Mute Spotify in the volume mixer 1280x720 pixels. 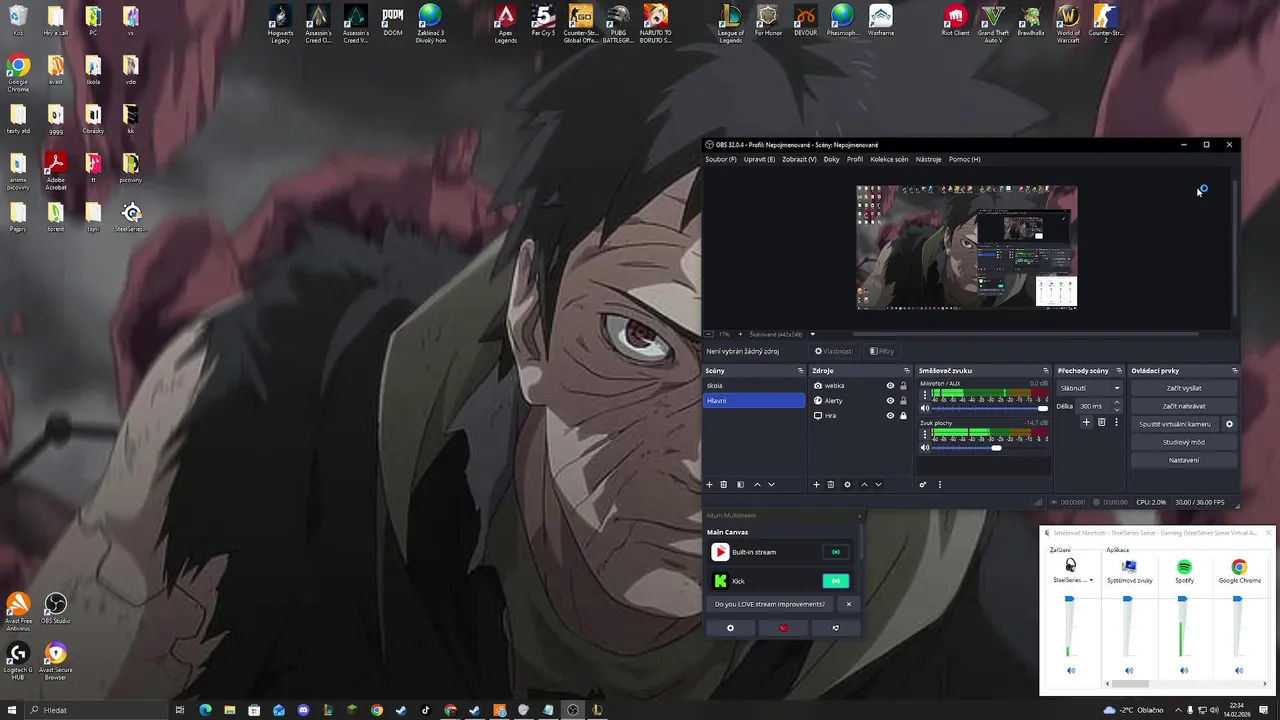1184,671
